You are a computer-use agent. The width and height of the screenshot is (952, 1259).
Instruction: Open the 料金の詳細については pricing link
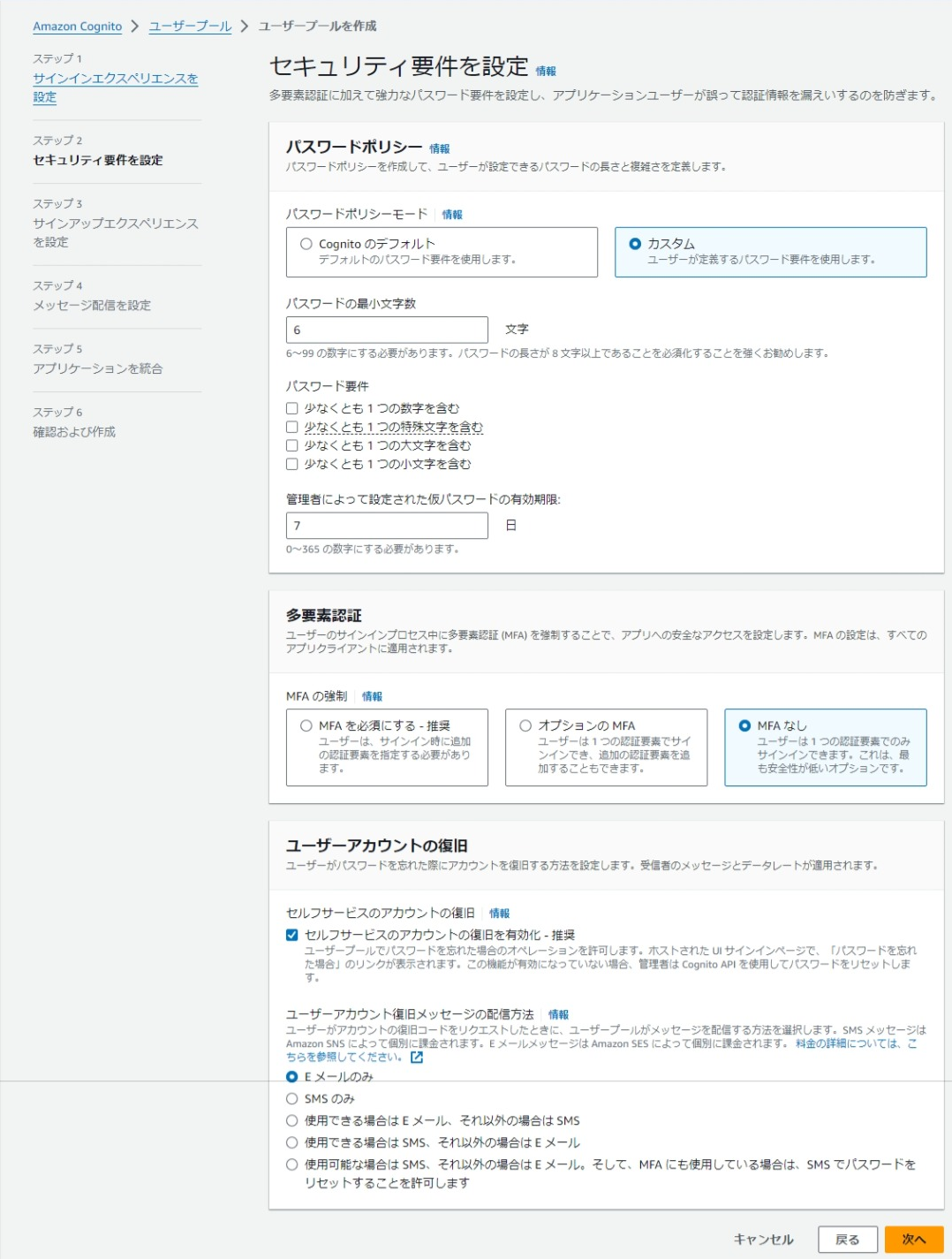pos(857,1043)
